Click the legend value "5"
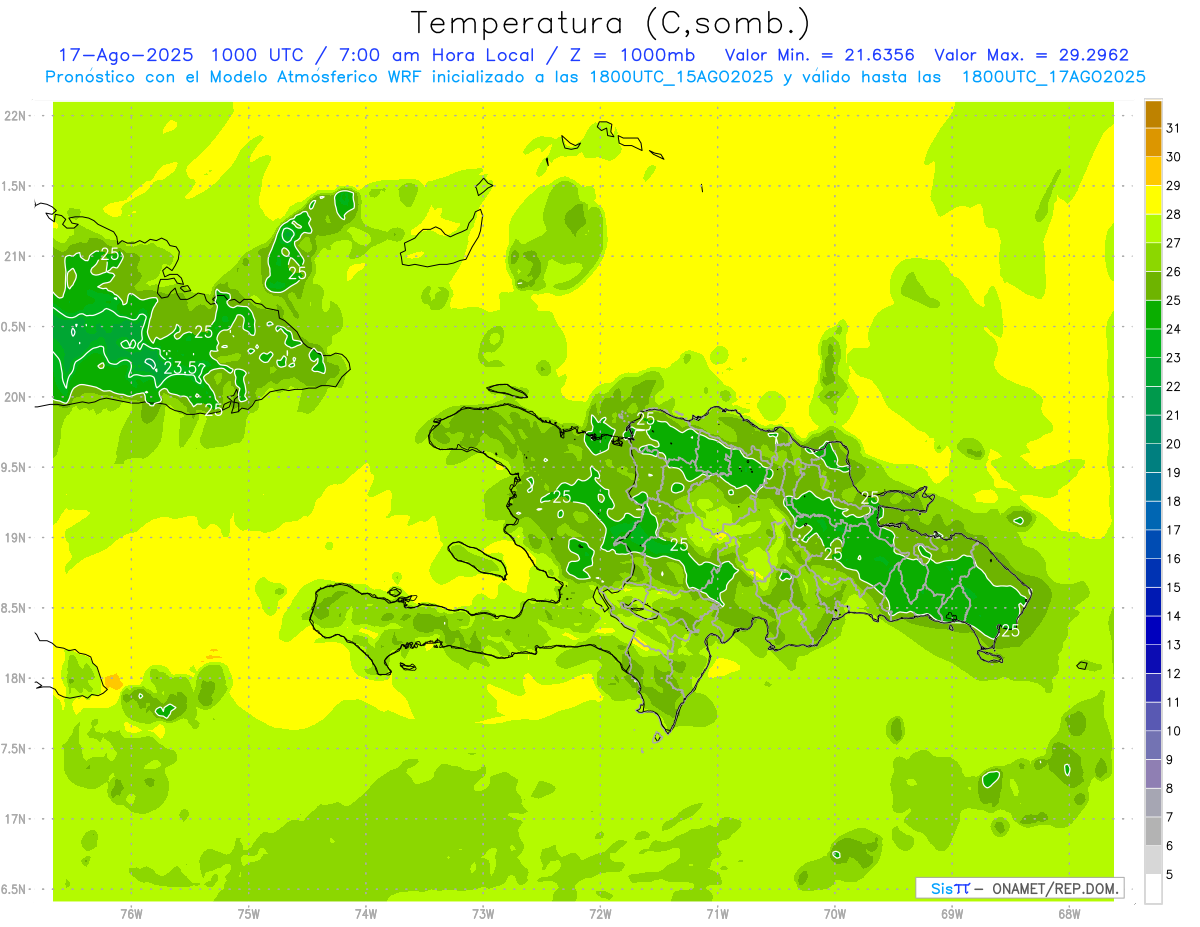This screenshot has width=1200, height=927. pyautogui.click(x=1170, y=875)
